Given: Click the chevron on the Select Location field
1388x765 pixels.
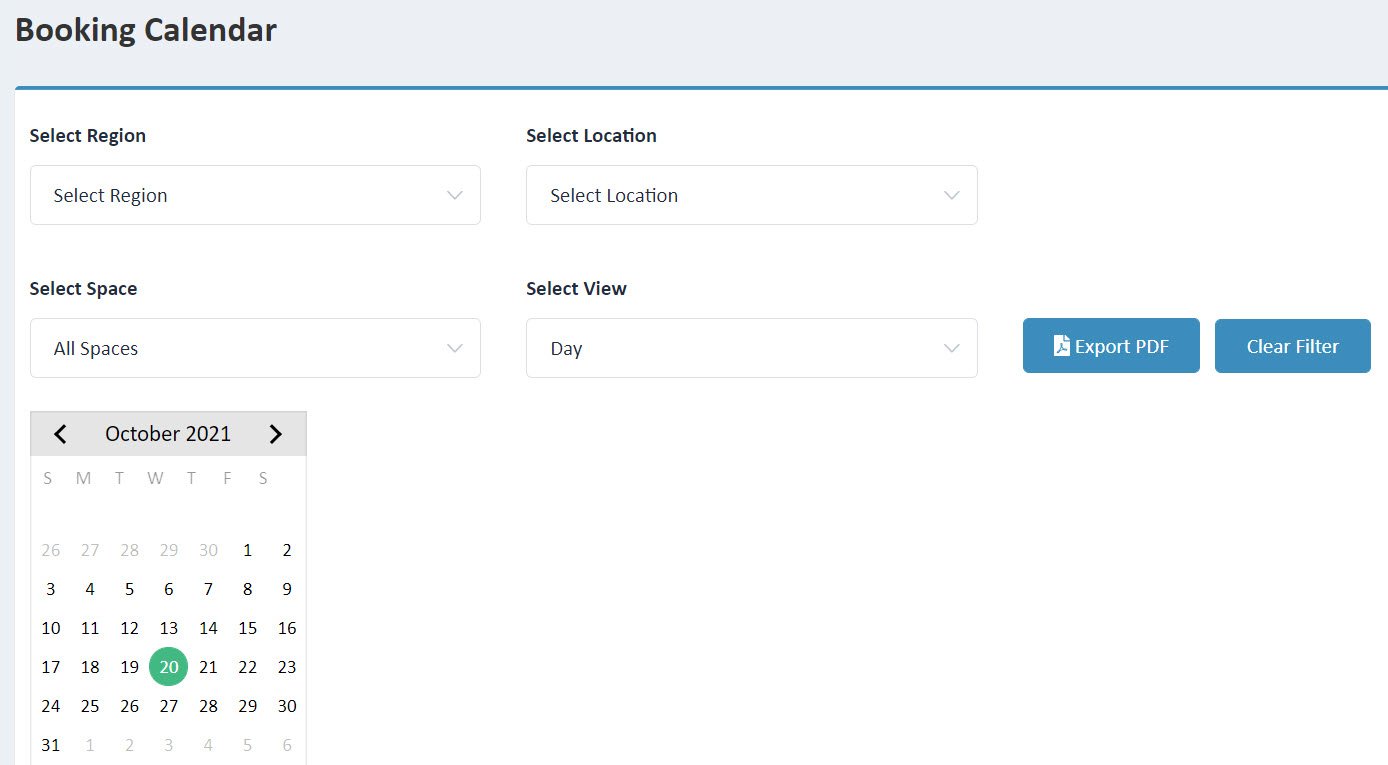Looking at the screenshot, I should tap(951, 195).
